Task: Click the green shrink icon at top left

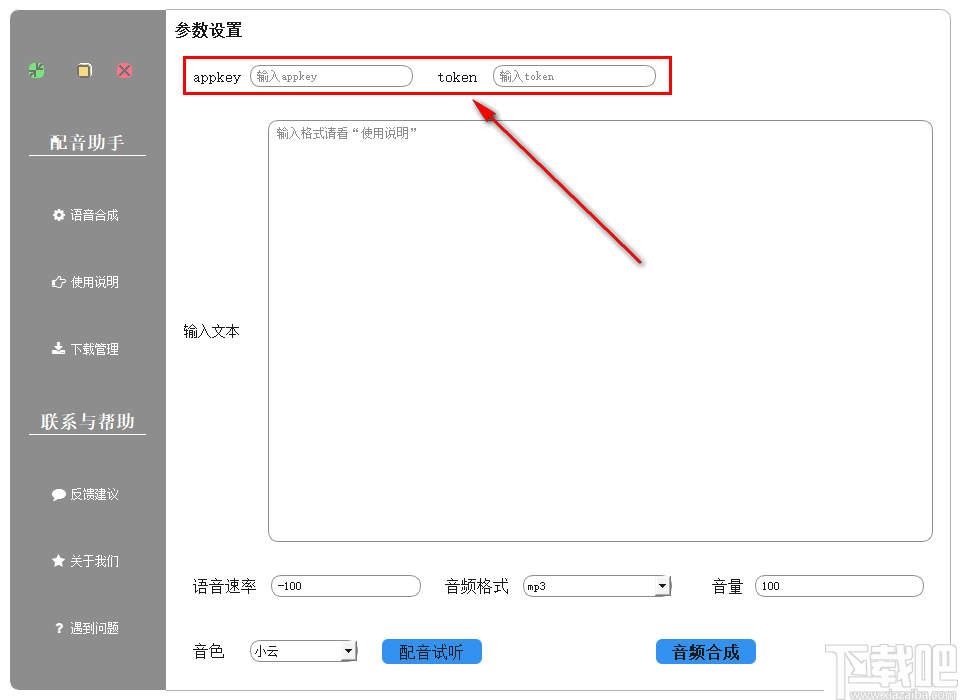Action: [36, 70]
